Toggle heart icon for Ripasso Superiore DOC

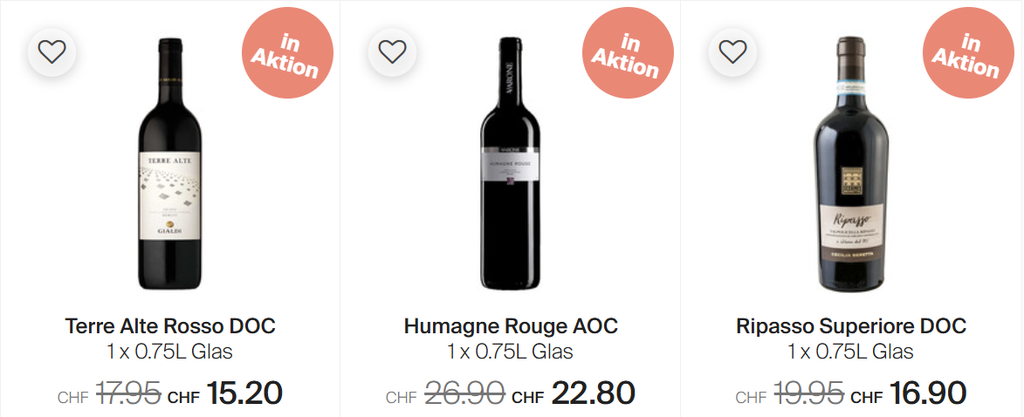733,51
